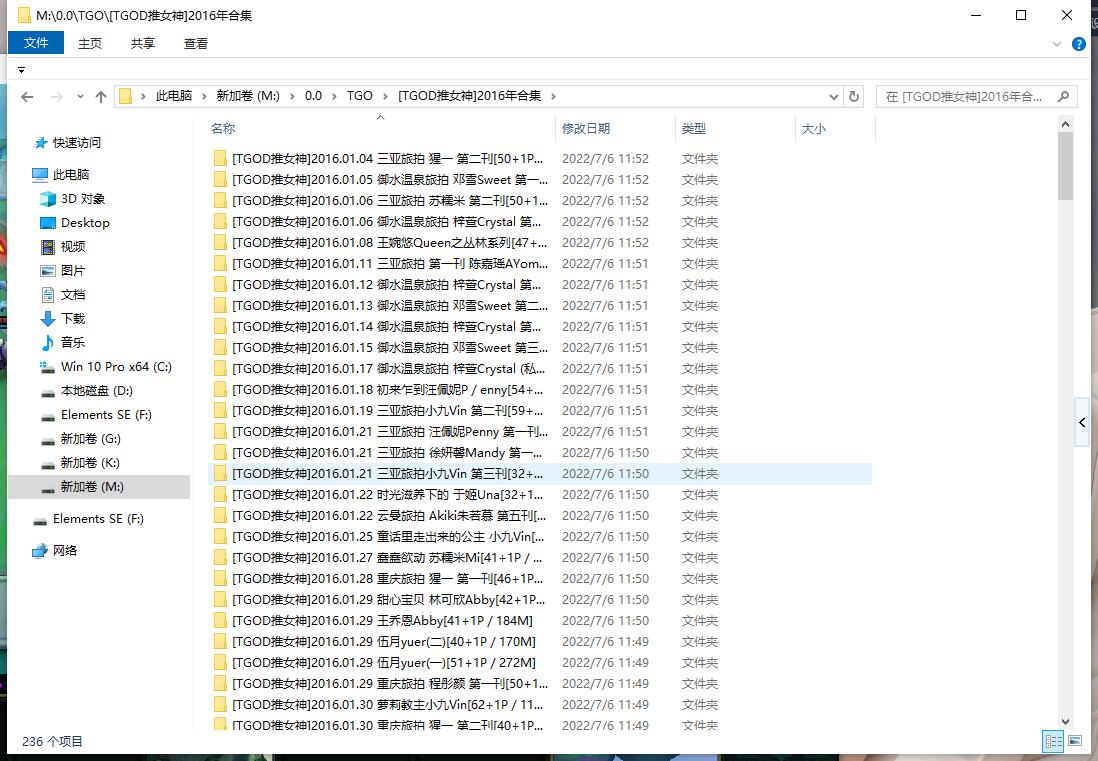The height and width of the screenshot is (761, 1098).
Task: Go up one folder level with up arrow
Action: 101,97
